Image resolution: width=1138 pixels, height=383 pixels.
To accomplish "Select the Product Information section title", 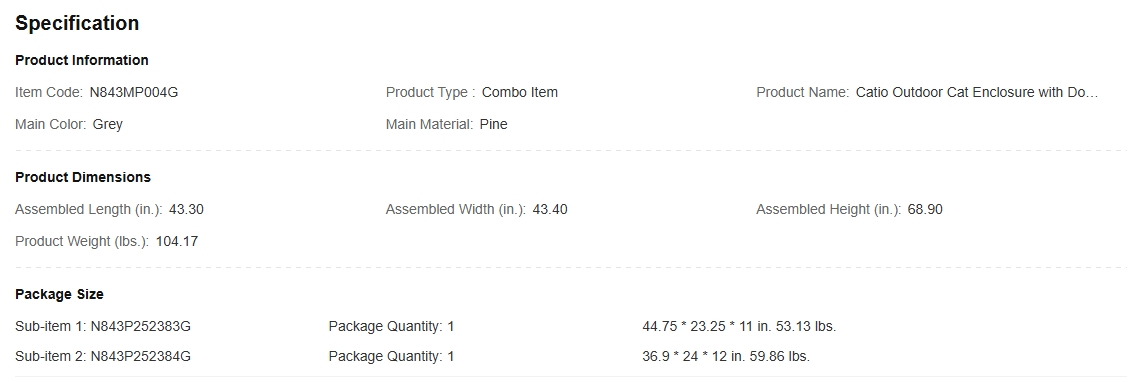I will point(82,60).
